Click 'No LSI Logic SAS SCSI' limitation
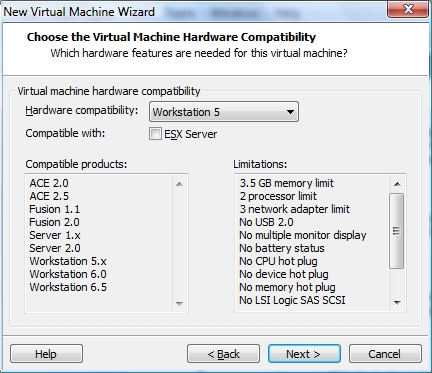Viewport: 432px width, 373px height. pyautogui.click(x=292, y=300)
